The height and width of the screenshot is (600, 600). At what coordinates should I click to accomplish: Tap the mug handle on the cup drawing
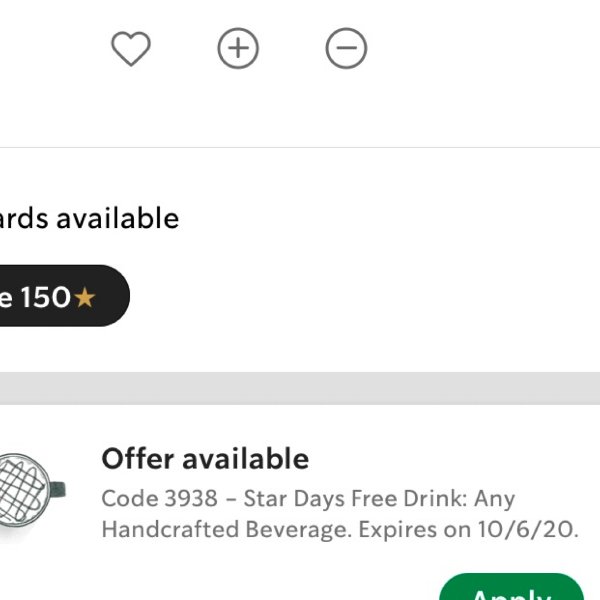[x=58, y=490]
